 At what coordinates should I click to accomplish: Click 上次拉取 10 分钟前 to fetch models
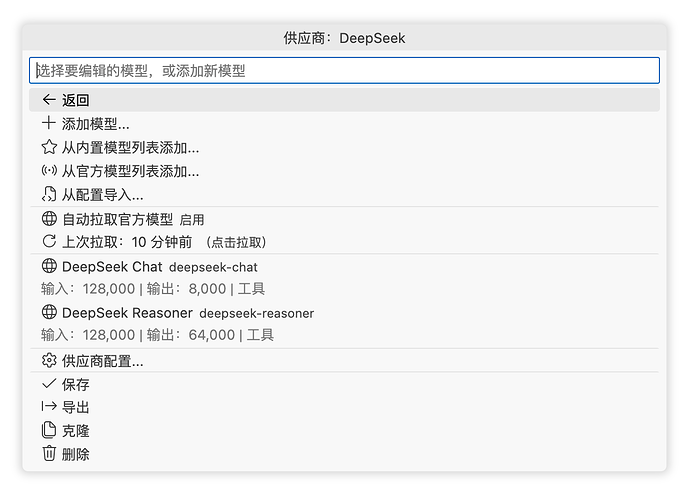[344, 242]
